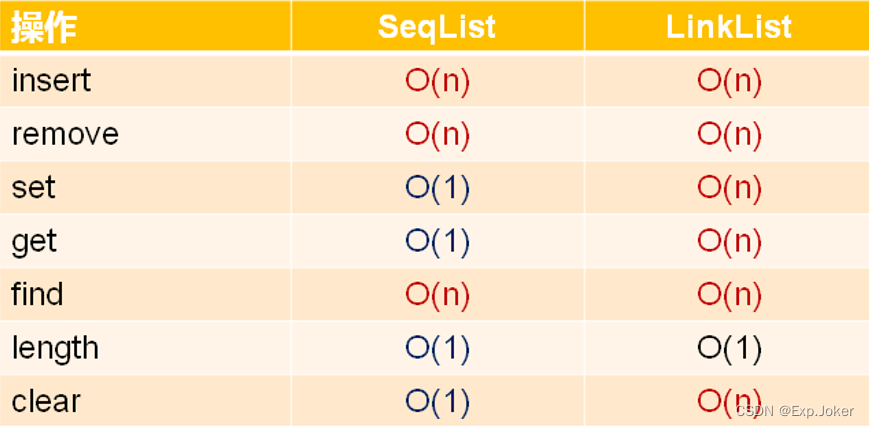Viewport: 869px width, 428px height.
Task: Click SeqList get complexity O(1)
Action: 437,241
